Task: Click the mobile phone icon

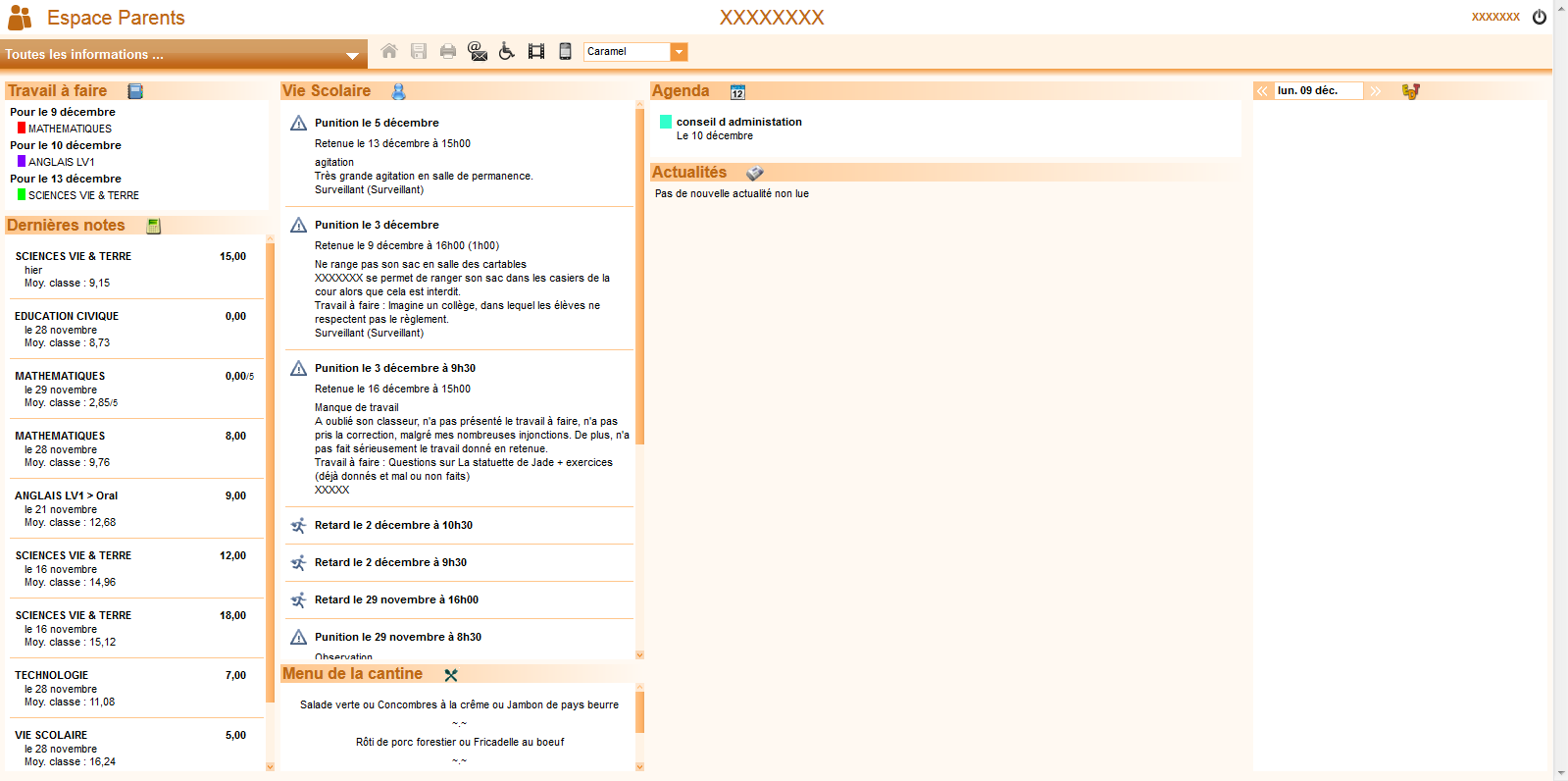Action: pyautogui.click(x=565, y=51)
